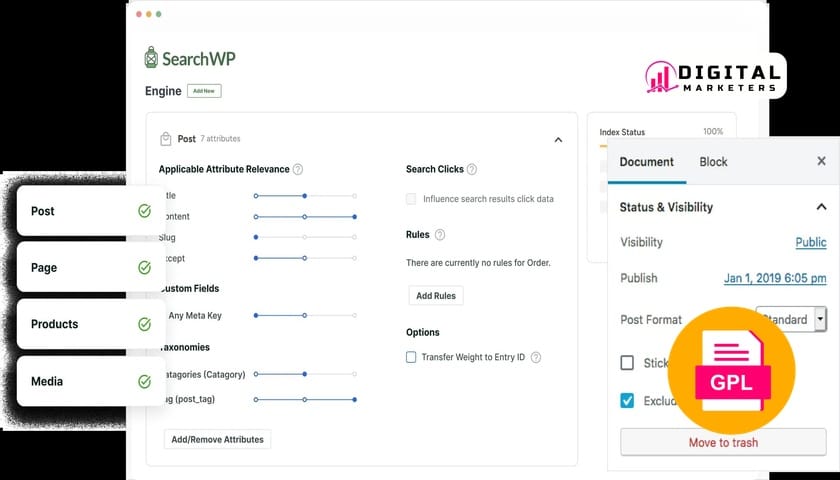Click the "Post Format" label
The width and height of the screenshot is (840, 480).
tap(651, 320)
